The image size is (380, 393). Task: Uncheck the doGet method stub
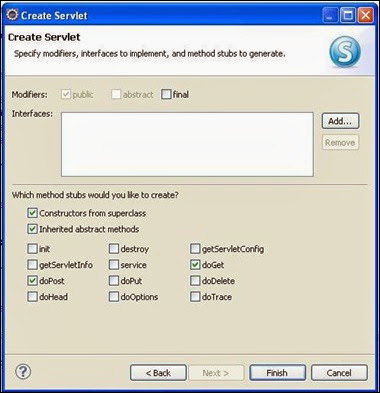point(195,265)
